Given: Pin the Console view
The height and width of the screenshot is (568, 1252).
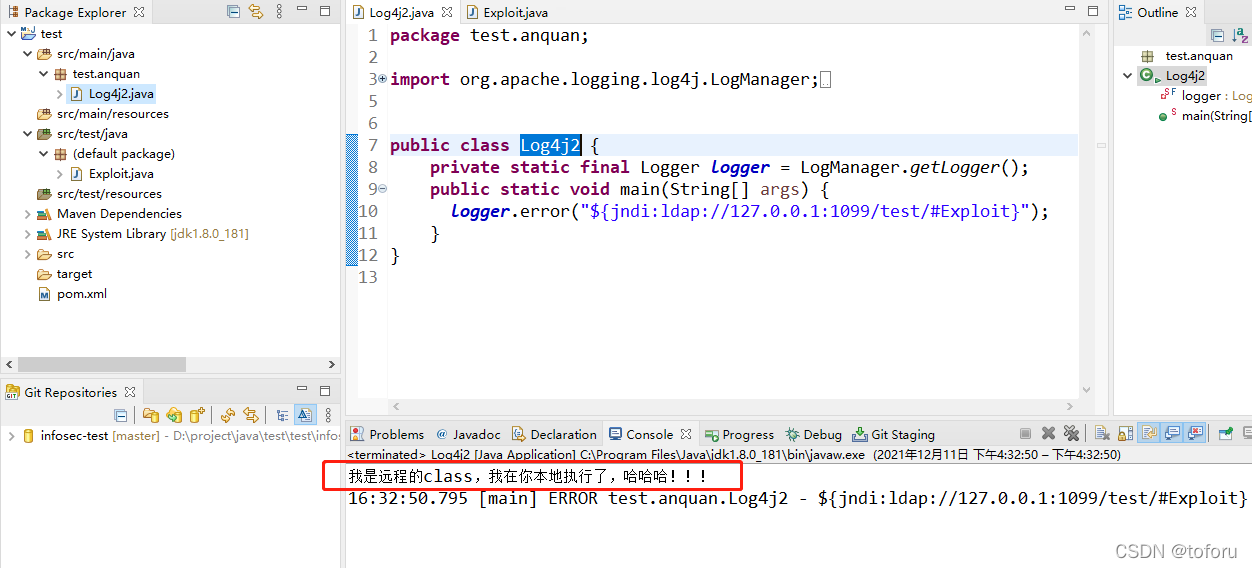Looking at the screenshot, I should [1225, 434].
